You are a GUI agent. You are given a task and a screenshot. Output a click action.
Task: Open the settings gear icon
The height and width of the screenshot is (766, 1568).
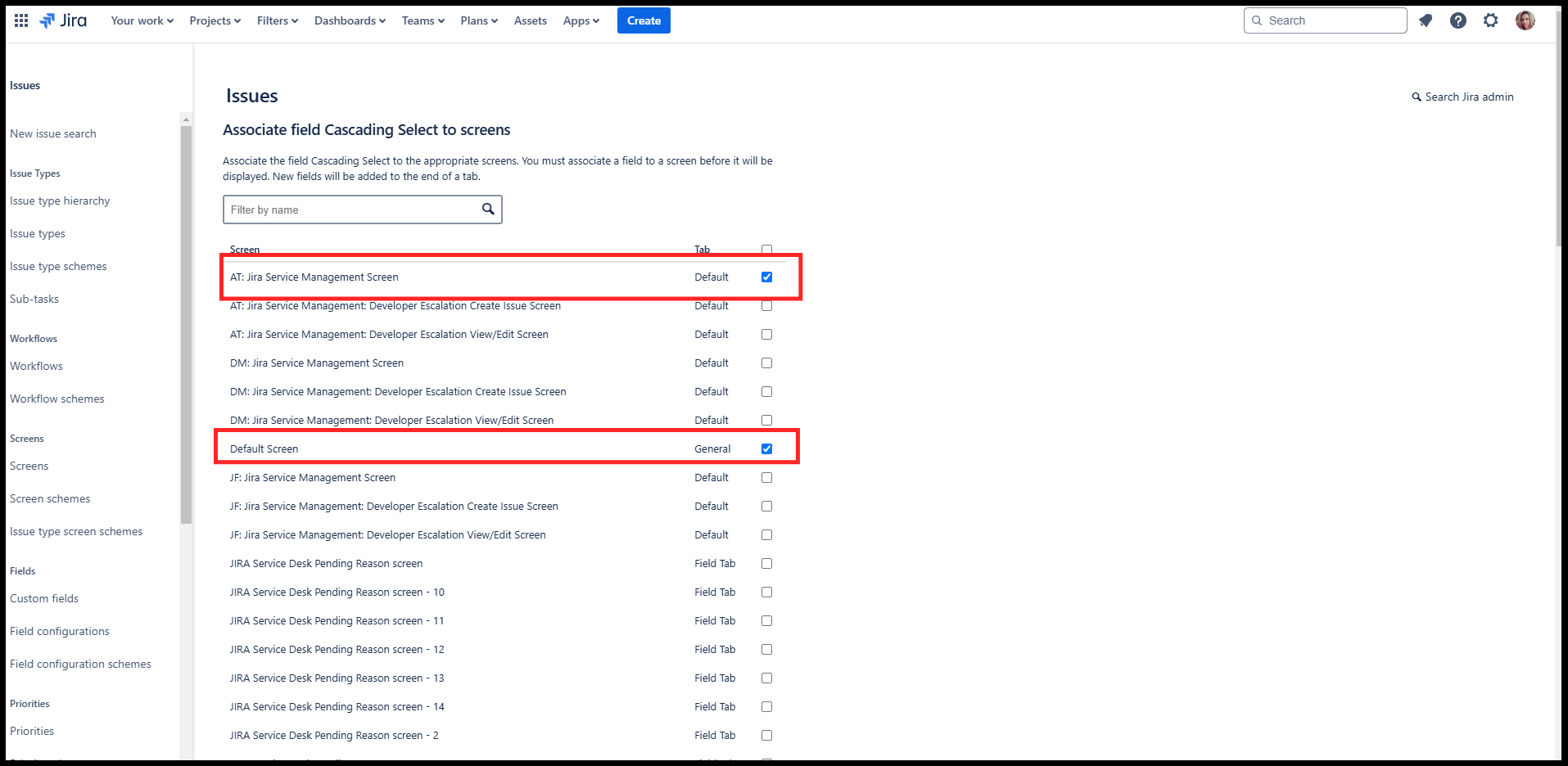(1490, 20)
